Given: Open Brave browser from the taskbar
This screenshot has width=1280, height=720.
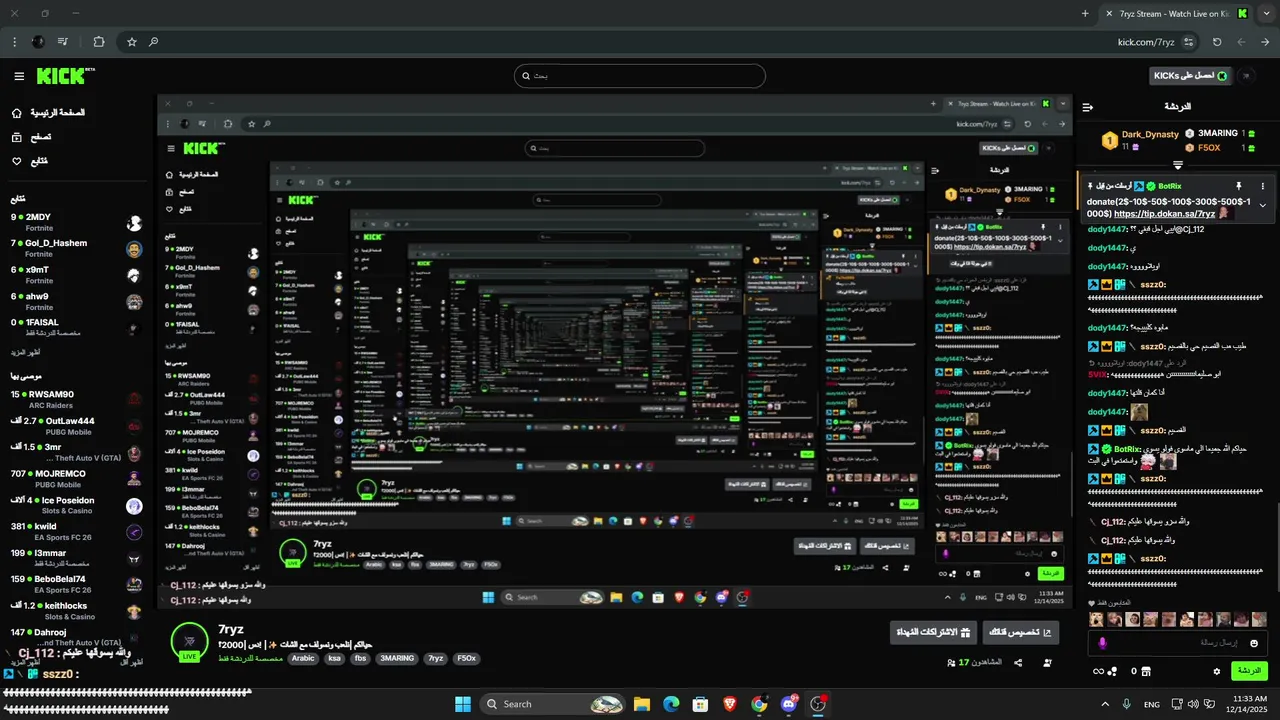Looking at the screenshot, I should click(730, 704).
